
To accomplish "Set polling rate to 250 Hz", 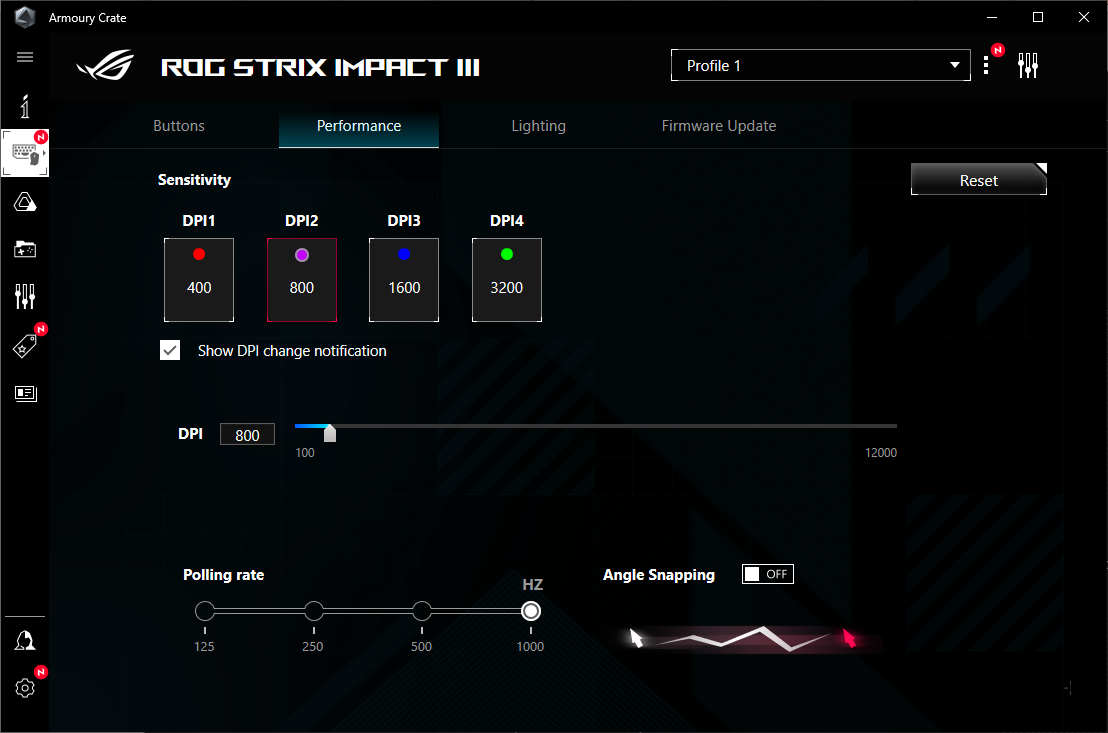I will pos(314,611).
